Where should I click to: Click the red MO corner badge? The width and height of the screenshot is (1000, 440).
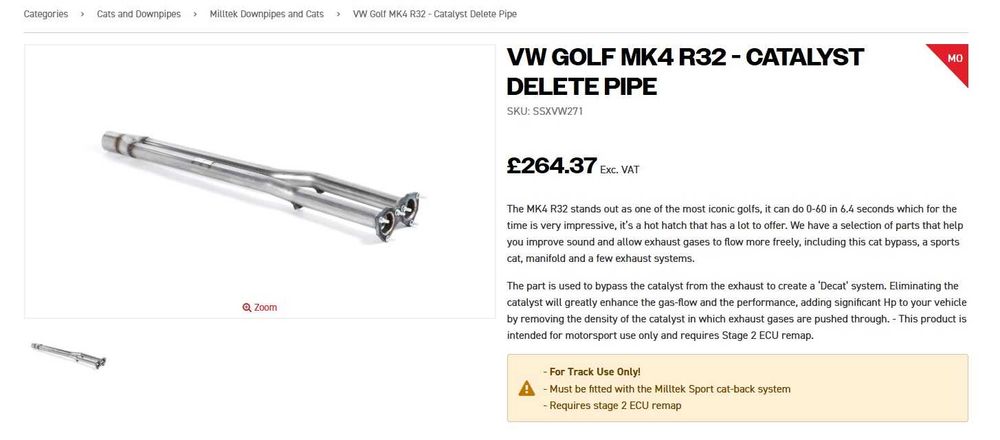point(954,60)
